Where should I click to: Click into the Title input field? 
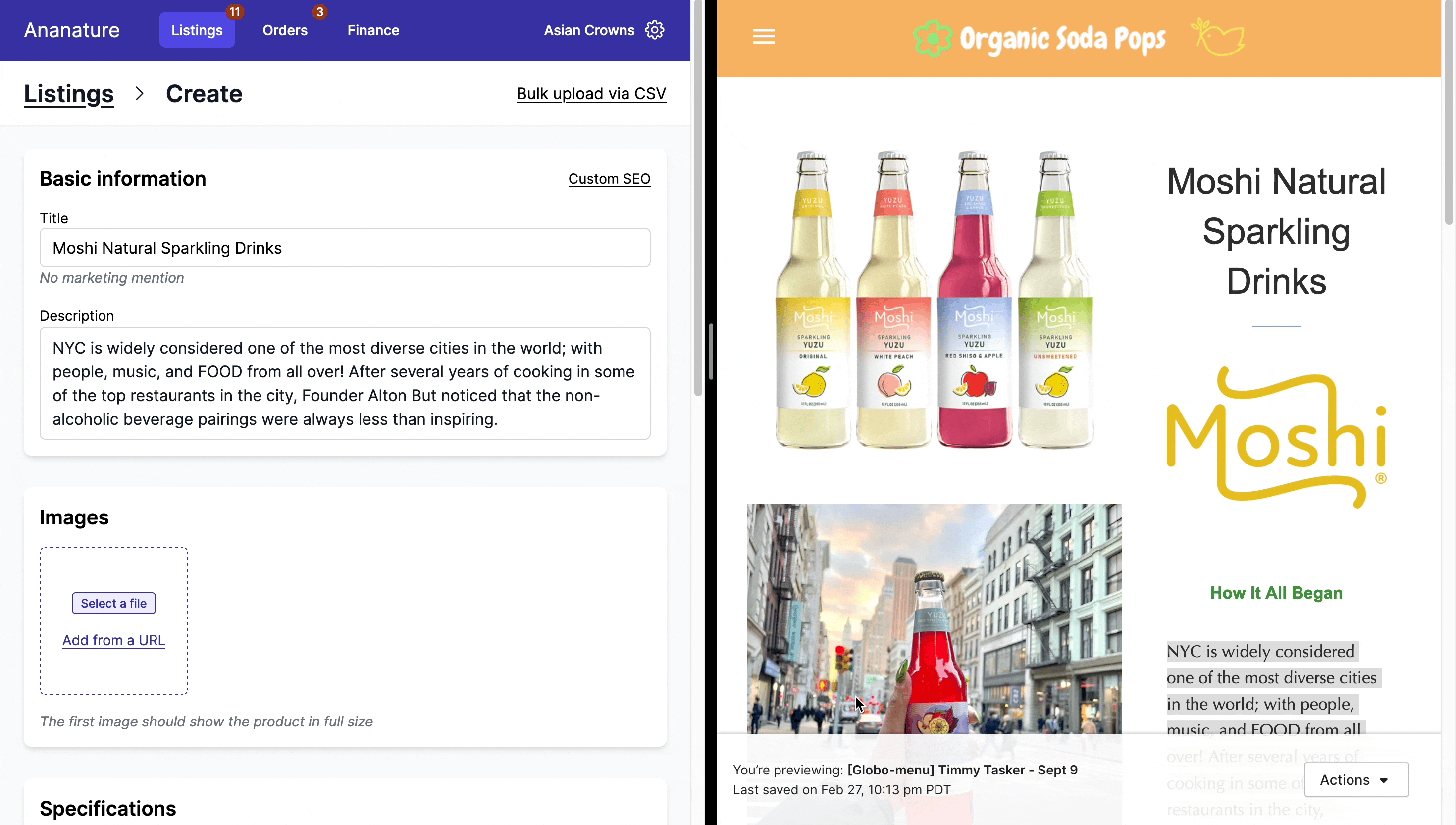[345, 248]
